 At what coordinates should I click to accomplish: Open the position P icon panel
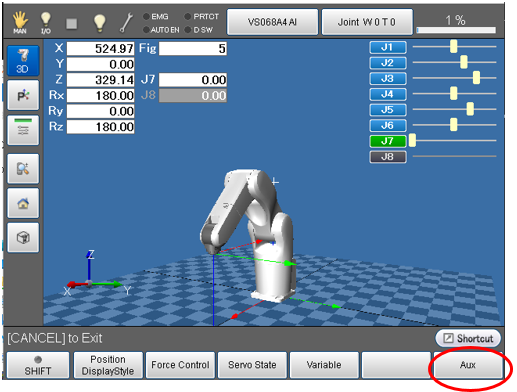coord(23,96)
